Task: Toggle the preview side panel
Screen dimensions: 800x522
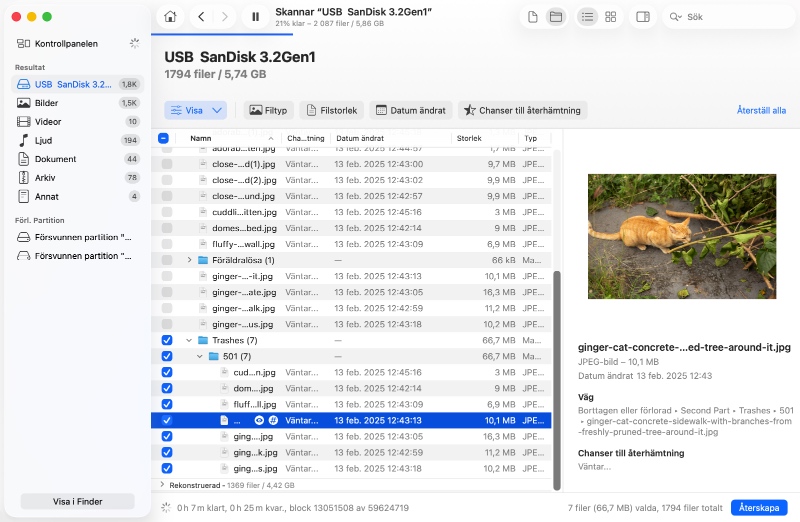Action: click(643, 17)
